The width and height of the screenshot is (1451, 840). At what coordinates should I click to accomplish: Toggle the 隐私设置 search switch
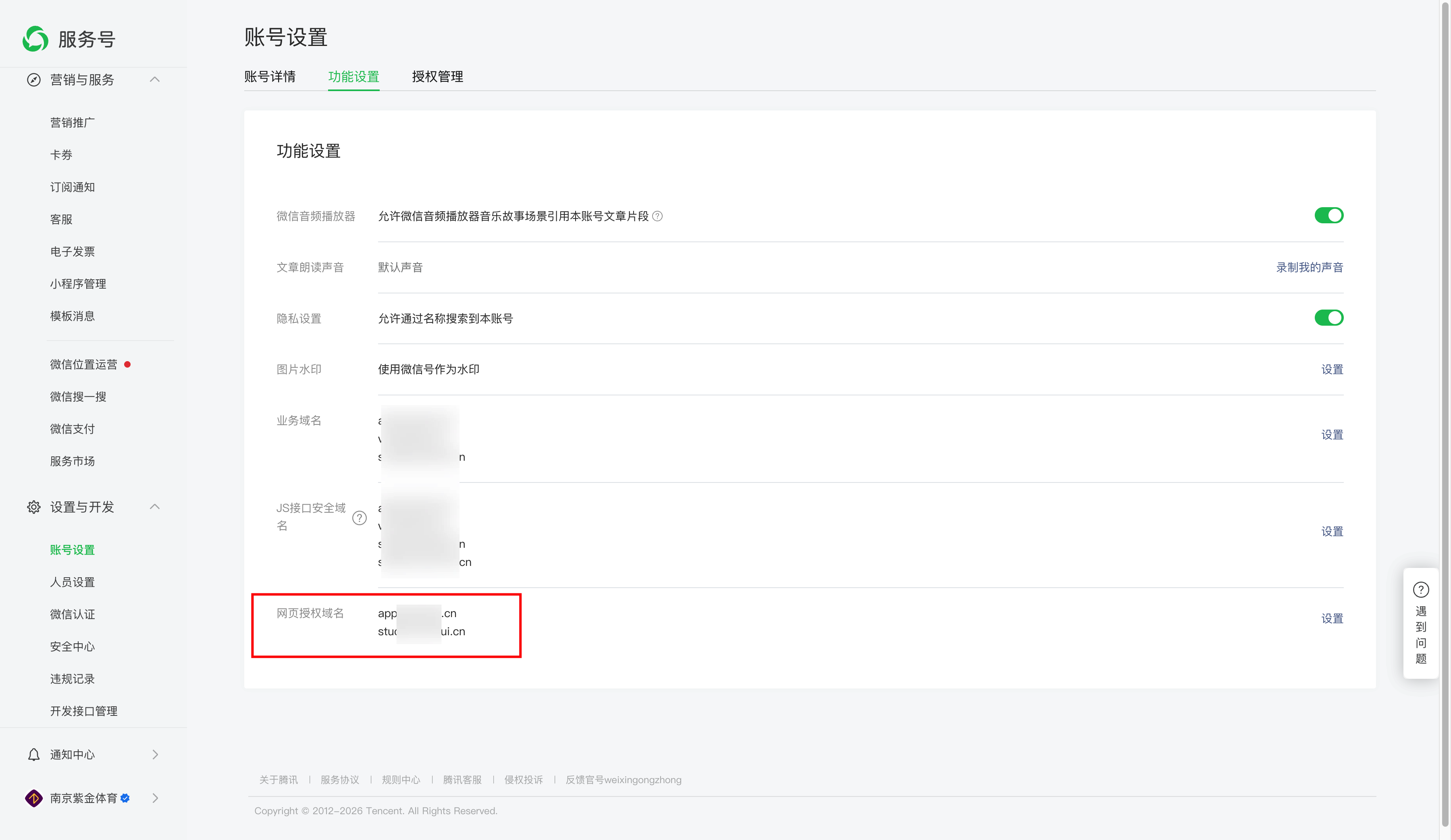(1328, 318)
